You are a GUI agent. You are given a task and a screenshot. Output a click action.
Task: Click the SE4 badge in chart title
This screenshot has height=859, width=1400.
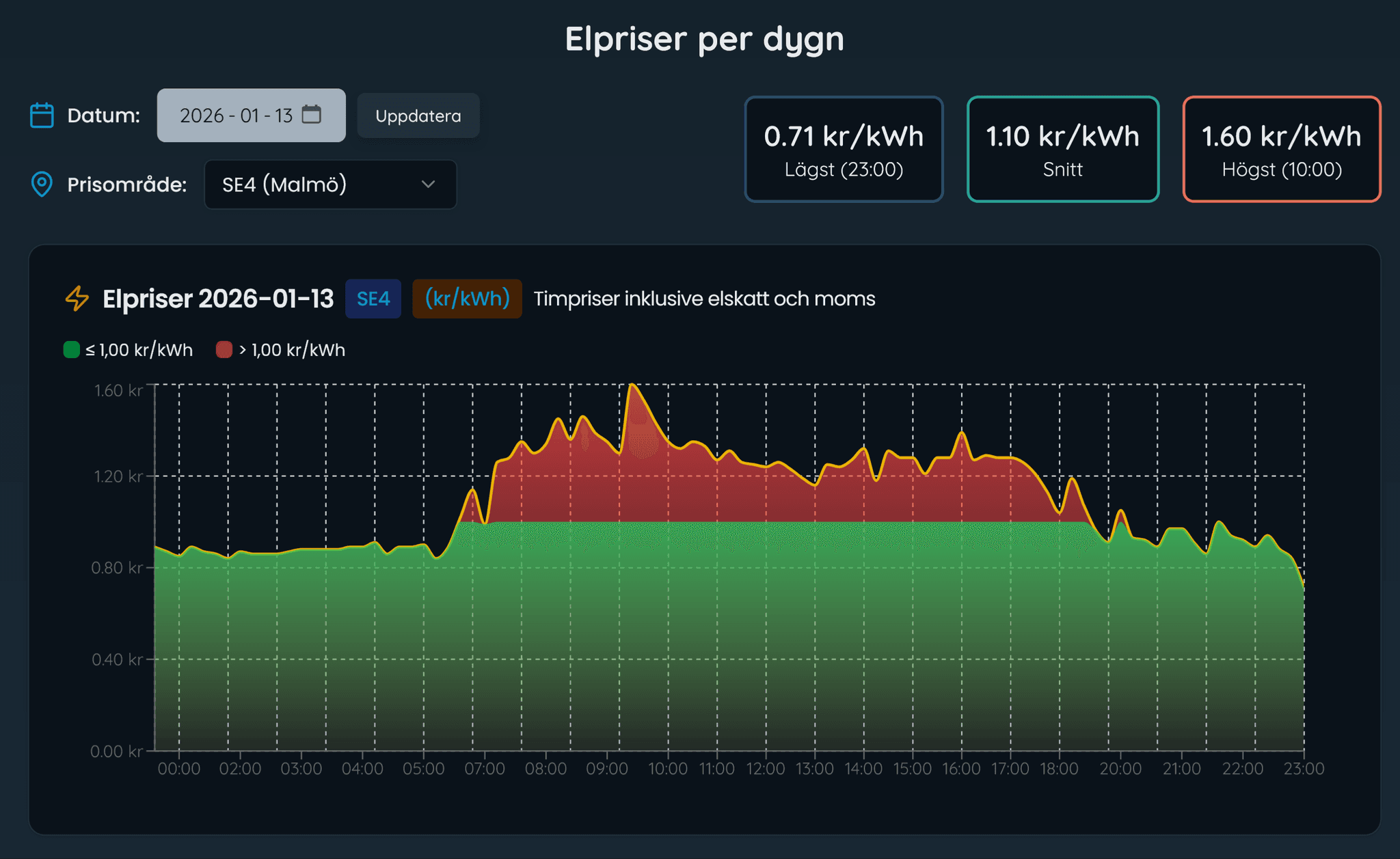point(373,299)
